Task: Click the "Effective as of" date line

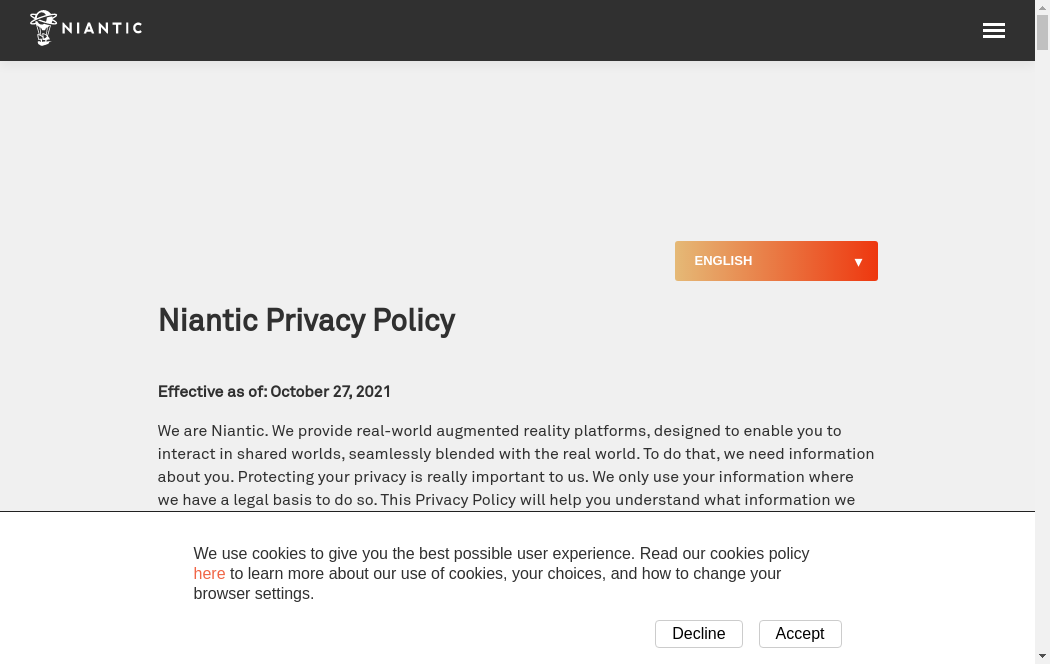Action: click(274, 392)
